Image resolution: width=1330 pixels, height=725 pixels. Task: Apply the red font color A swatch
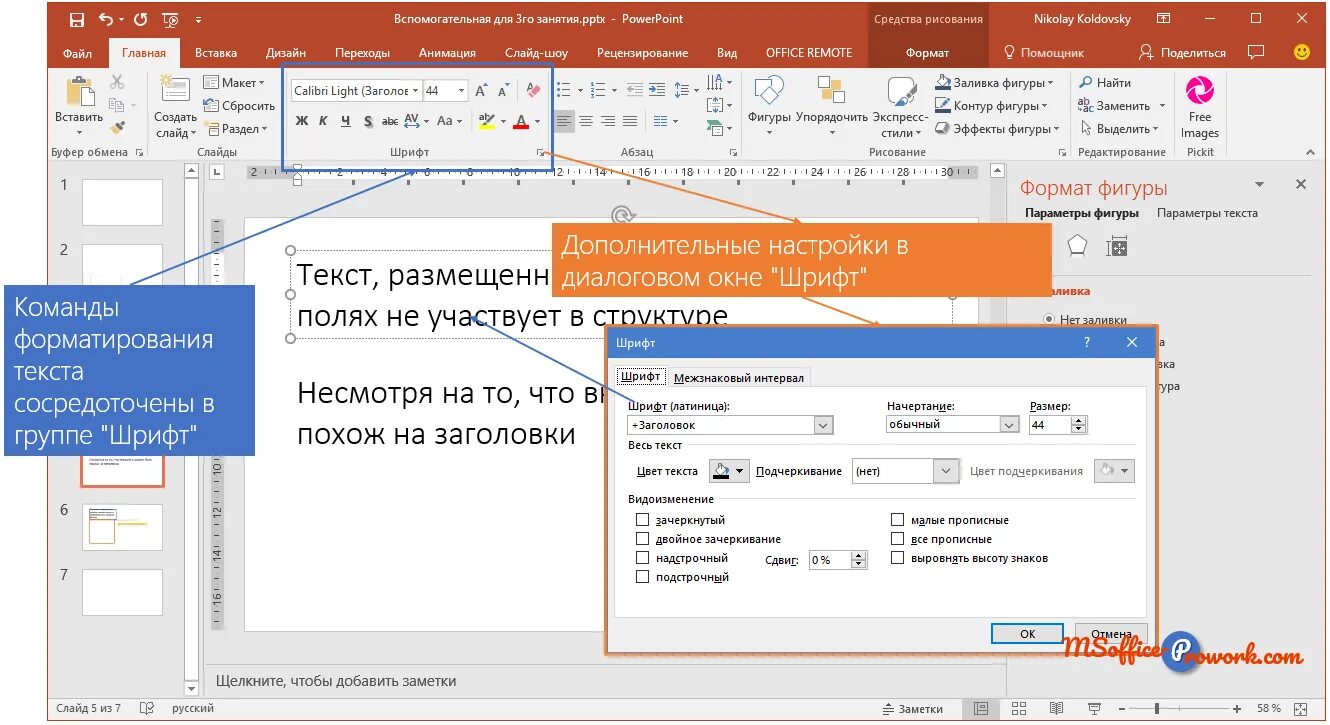pos(520,121)
